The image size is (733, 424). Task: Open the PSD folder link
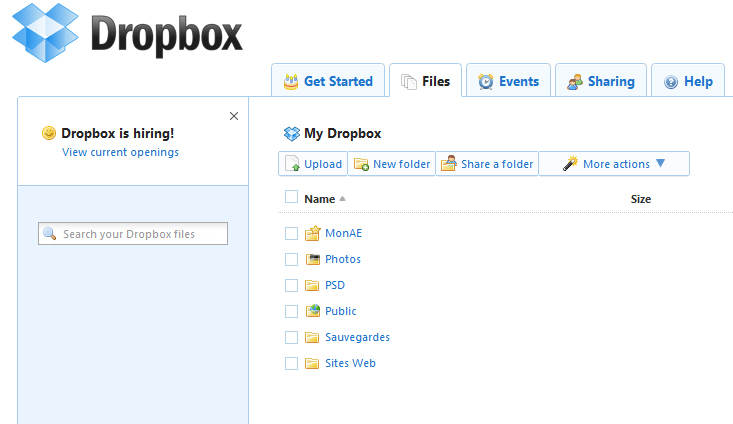click(335, 285)
